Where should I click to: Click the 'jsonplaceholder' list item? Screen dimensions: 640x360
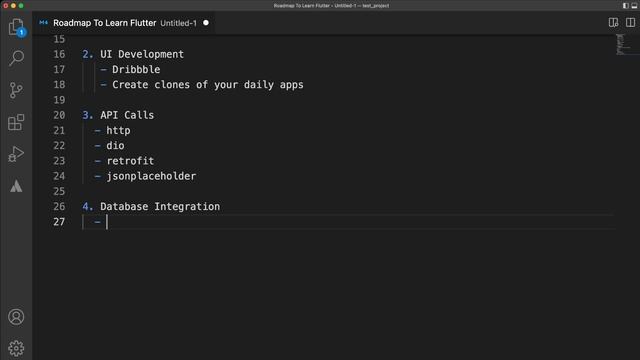point(151,176)
